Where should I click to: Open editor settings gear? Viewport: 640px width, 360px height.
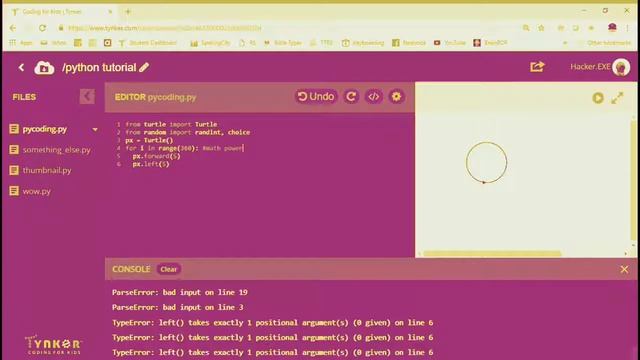point(396,97)
